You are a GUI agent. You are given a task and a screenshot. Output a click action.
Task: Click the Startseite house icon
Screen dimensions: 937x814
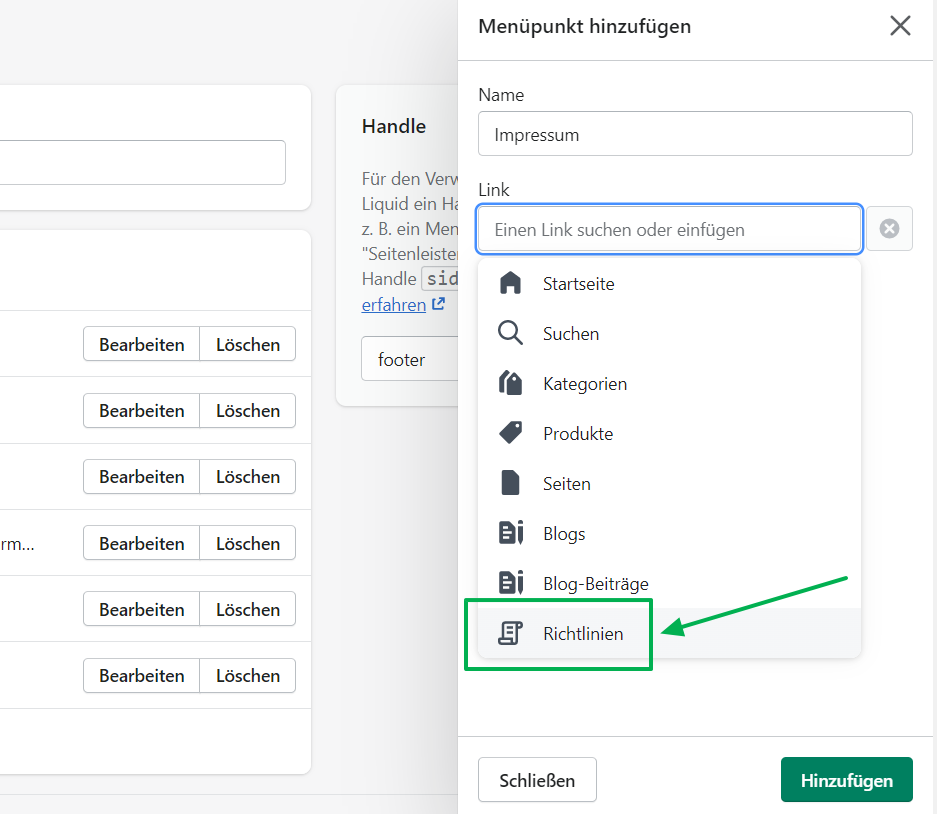coord(510,283)
